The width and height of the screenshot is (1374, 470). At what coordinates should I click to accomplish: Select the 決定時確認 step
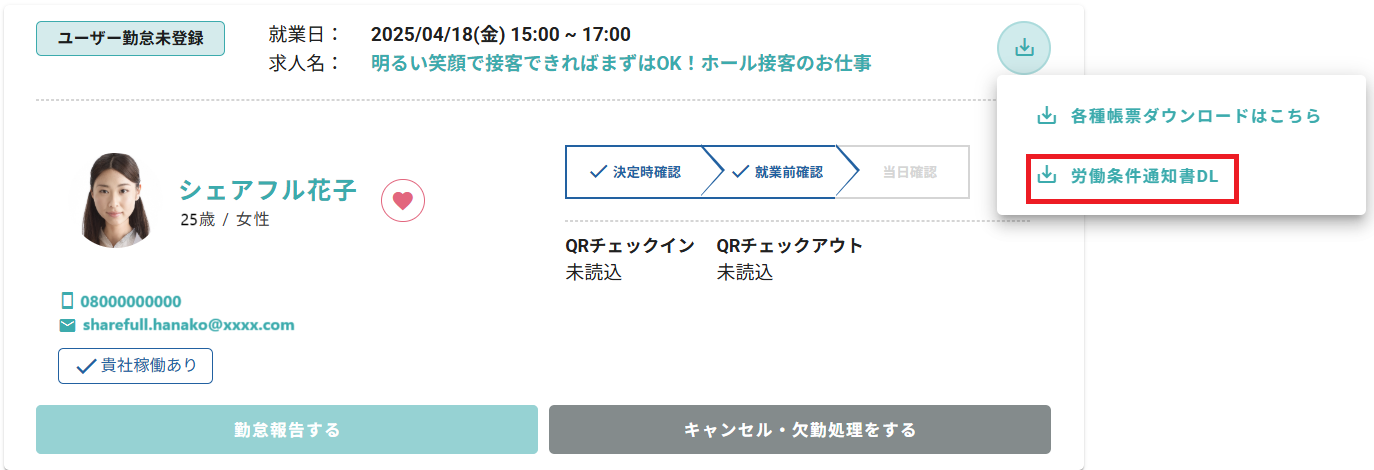click(x=636, y=172)
